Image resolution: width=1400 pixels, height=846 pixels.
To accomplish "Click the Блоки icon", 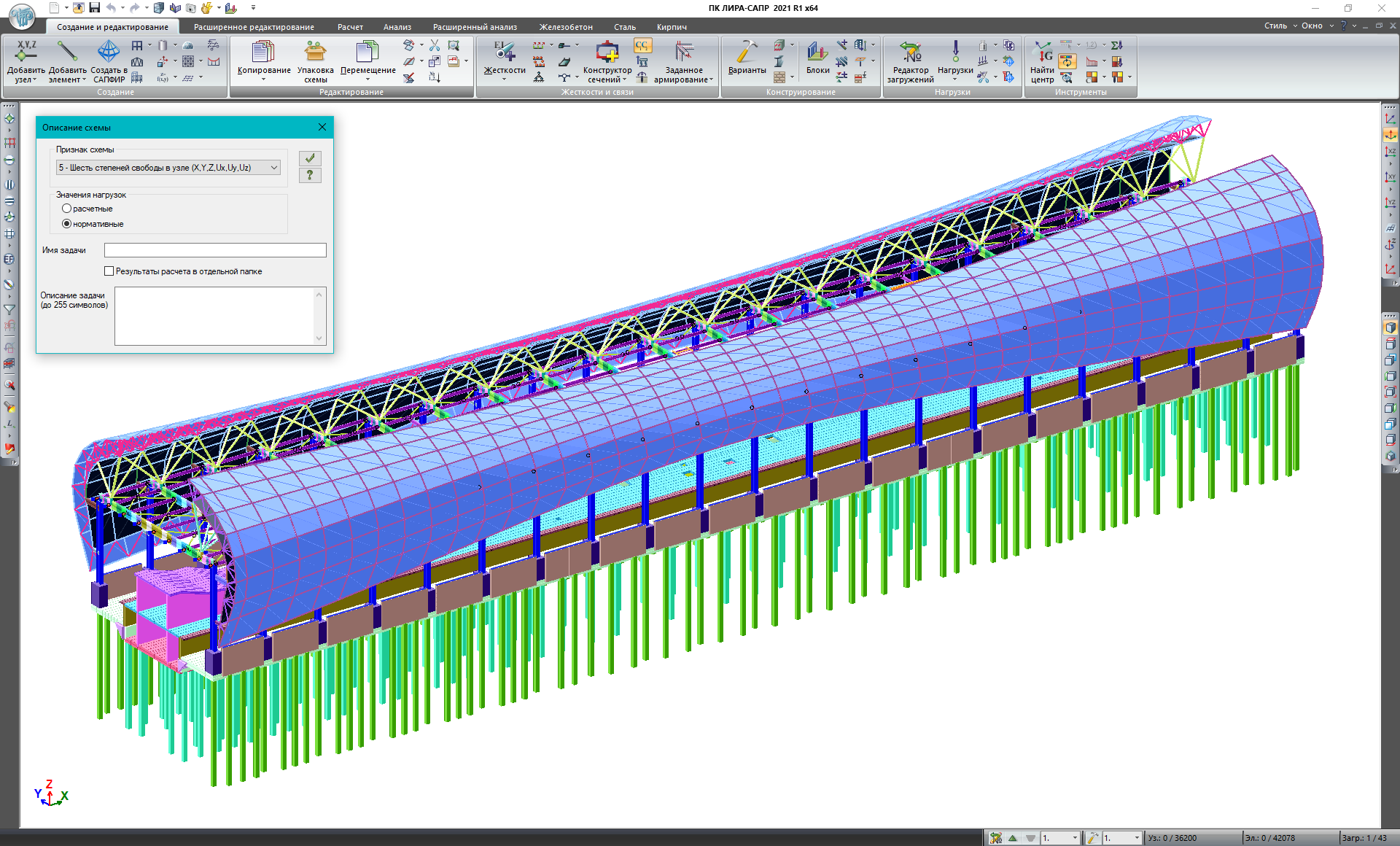I will 817,52.
